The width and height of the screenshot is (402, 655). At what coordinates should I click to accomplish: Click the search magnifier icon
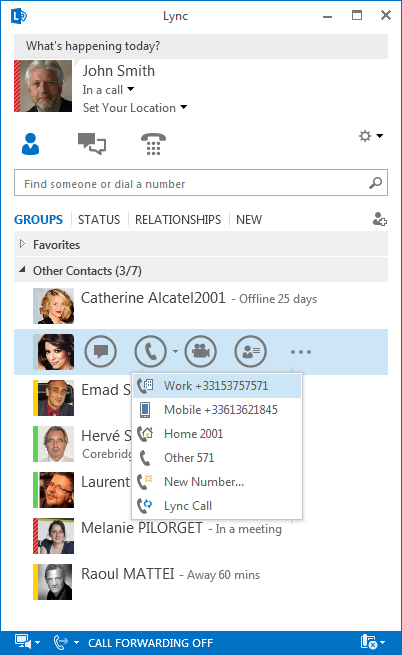point(375,183)
